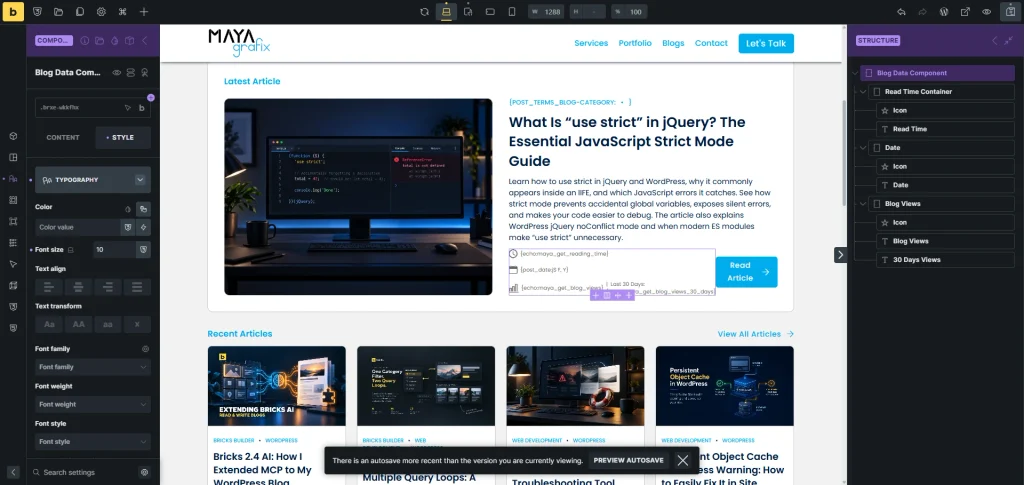Collapse the Read Time Container tree node
The image size is (1024, 485).
863,92
